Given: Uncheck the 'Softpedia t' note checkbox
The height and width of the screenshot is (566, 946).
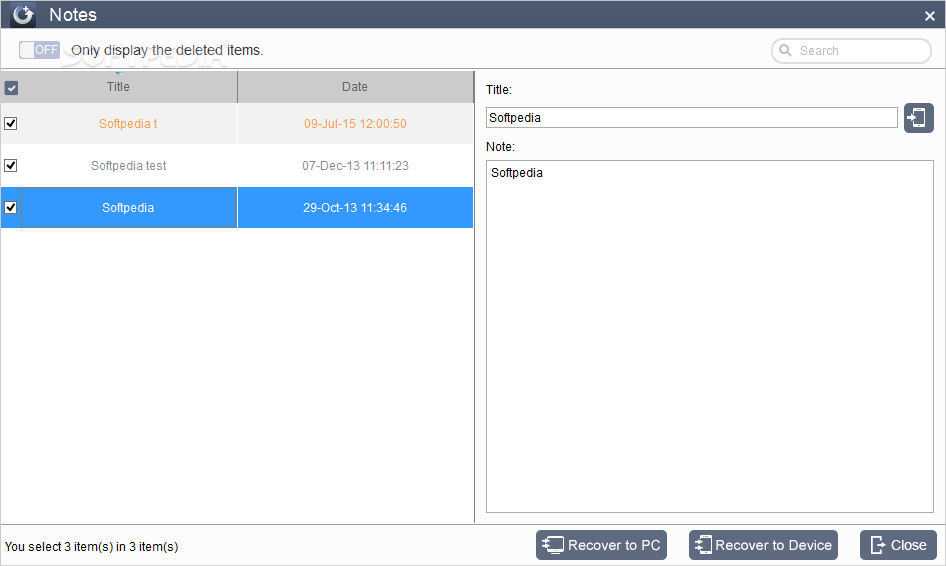Looking at the screenshot, I should (10, 124).
